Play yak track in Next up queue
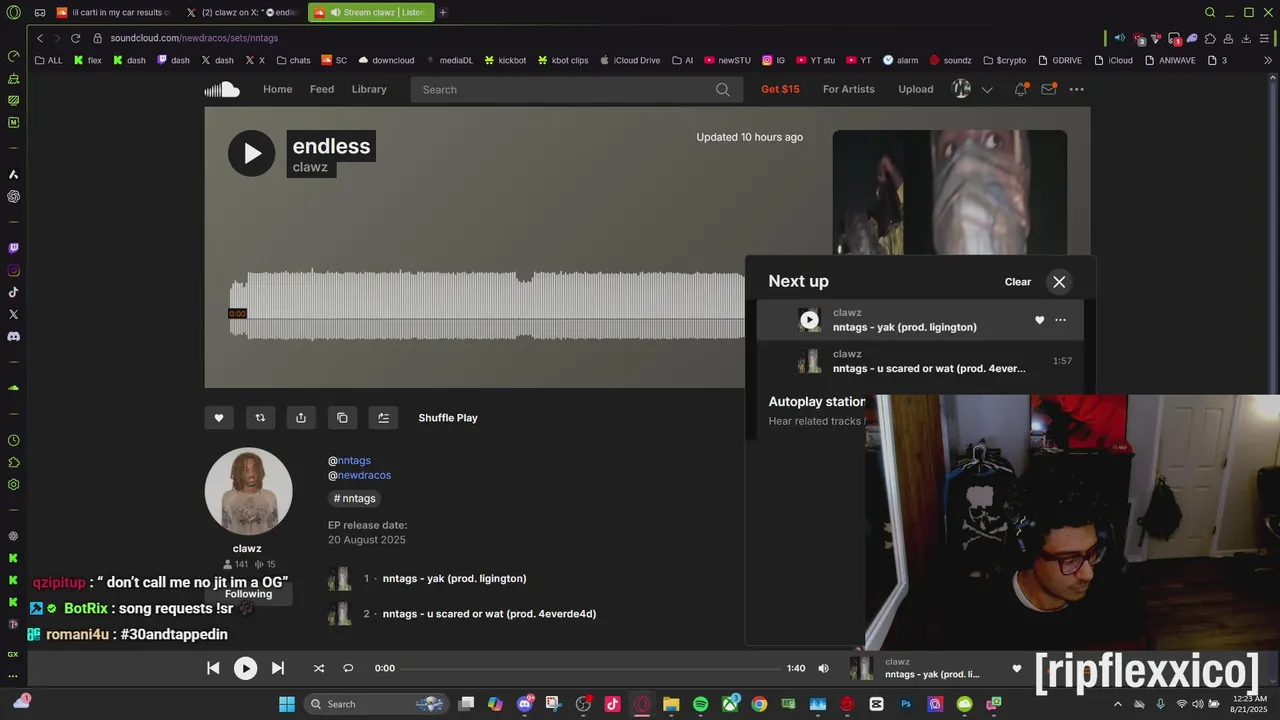Image resolution: width=1280 pixels, height=720 pixels. pyautogui.click(x=809, y=320)
